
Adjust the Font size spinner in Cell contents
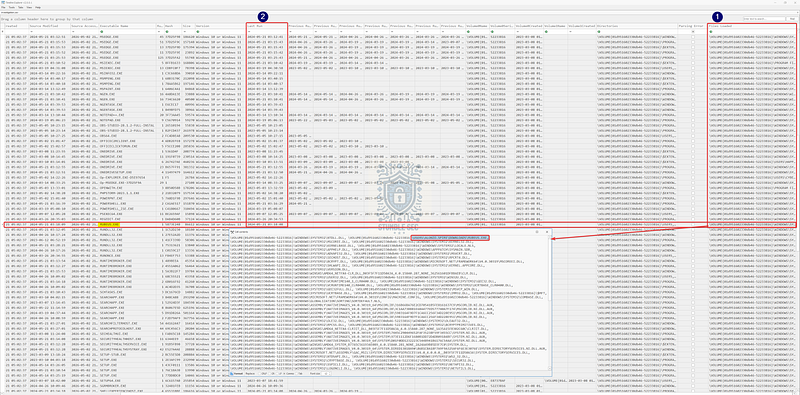coord(326,374)
